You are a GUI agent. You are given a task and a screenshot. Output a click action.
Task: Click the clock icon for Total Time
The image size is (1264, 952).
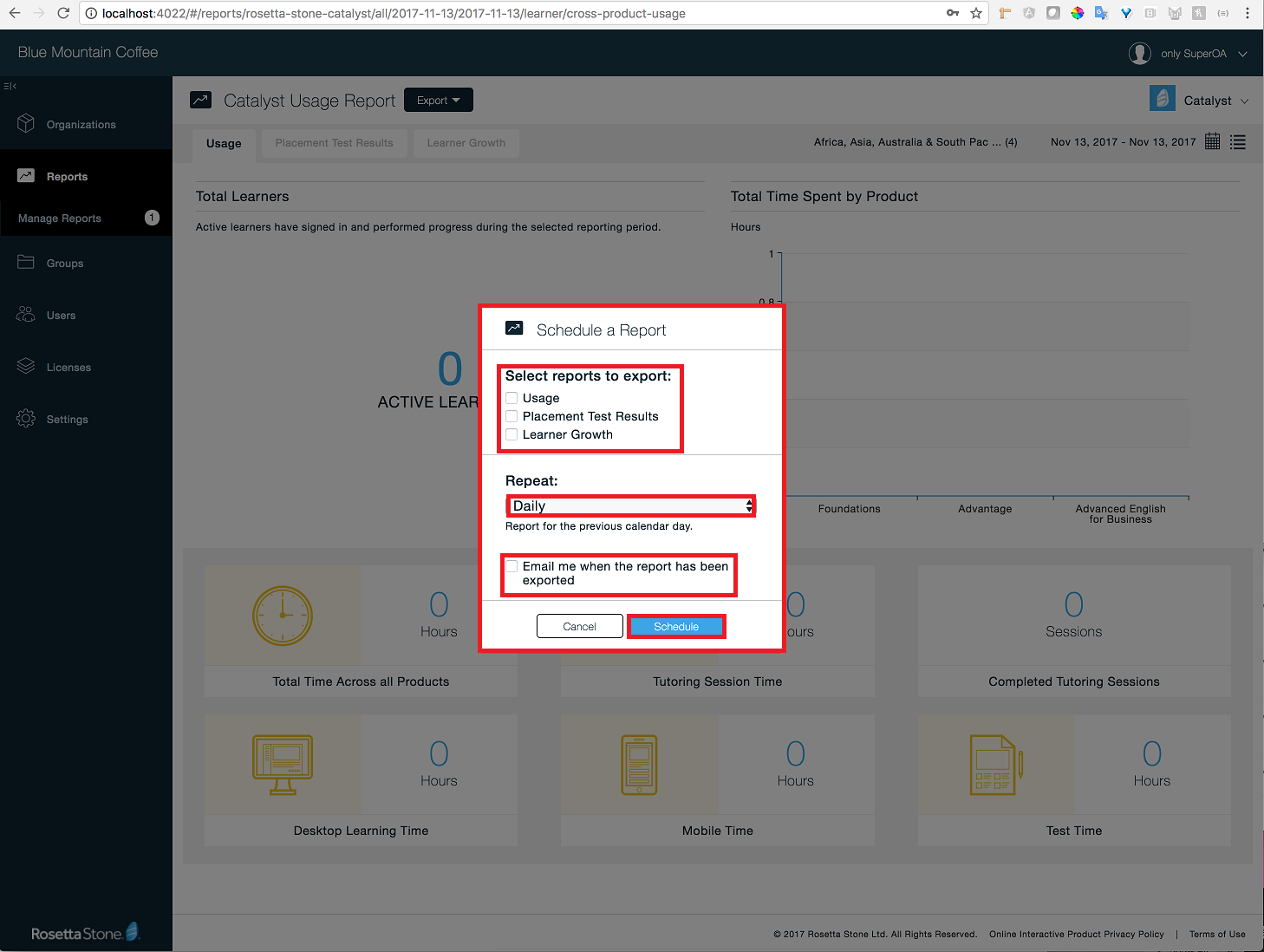point(283,616)
